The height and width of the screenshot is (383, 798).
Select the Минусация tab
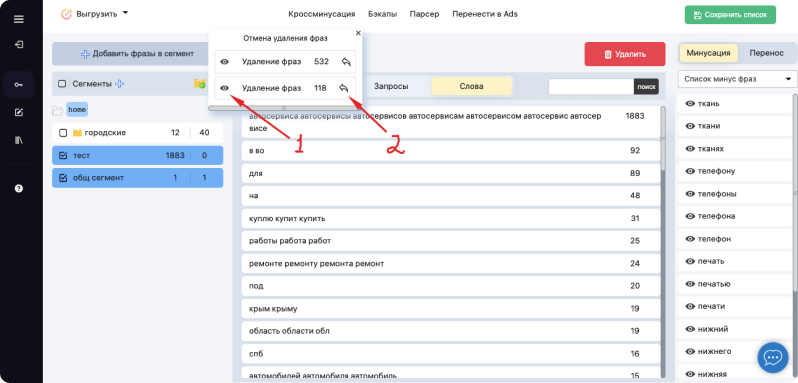coord(708,53)
